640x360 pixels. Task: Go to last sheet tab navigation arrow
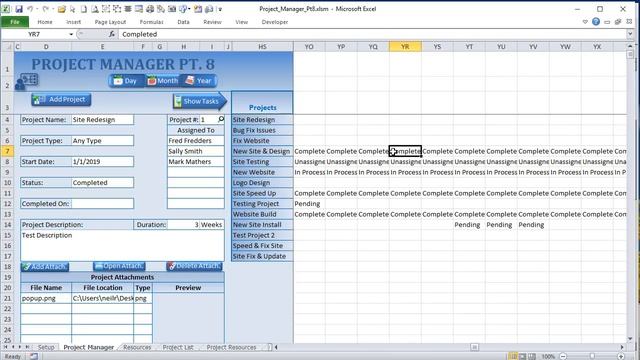pos(27,347)
